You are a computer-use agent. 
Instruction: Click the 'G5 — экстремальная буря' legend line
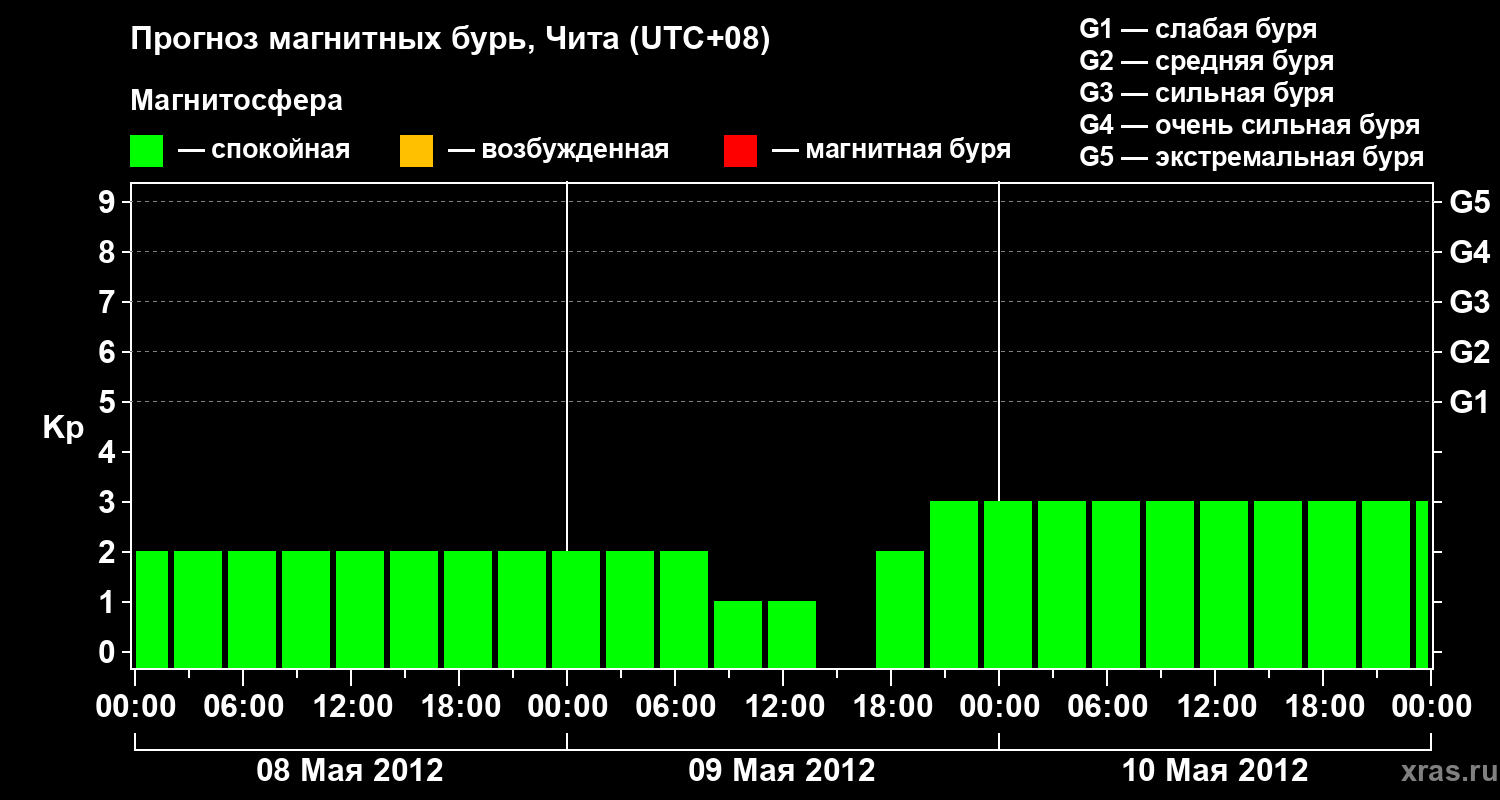point(1252,157)
